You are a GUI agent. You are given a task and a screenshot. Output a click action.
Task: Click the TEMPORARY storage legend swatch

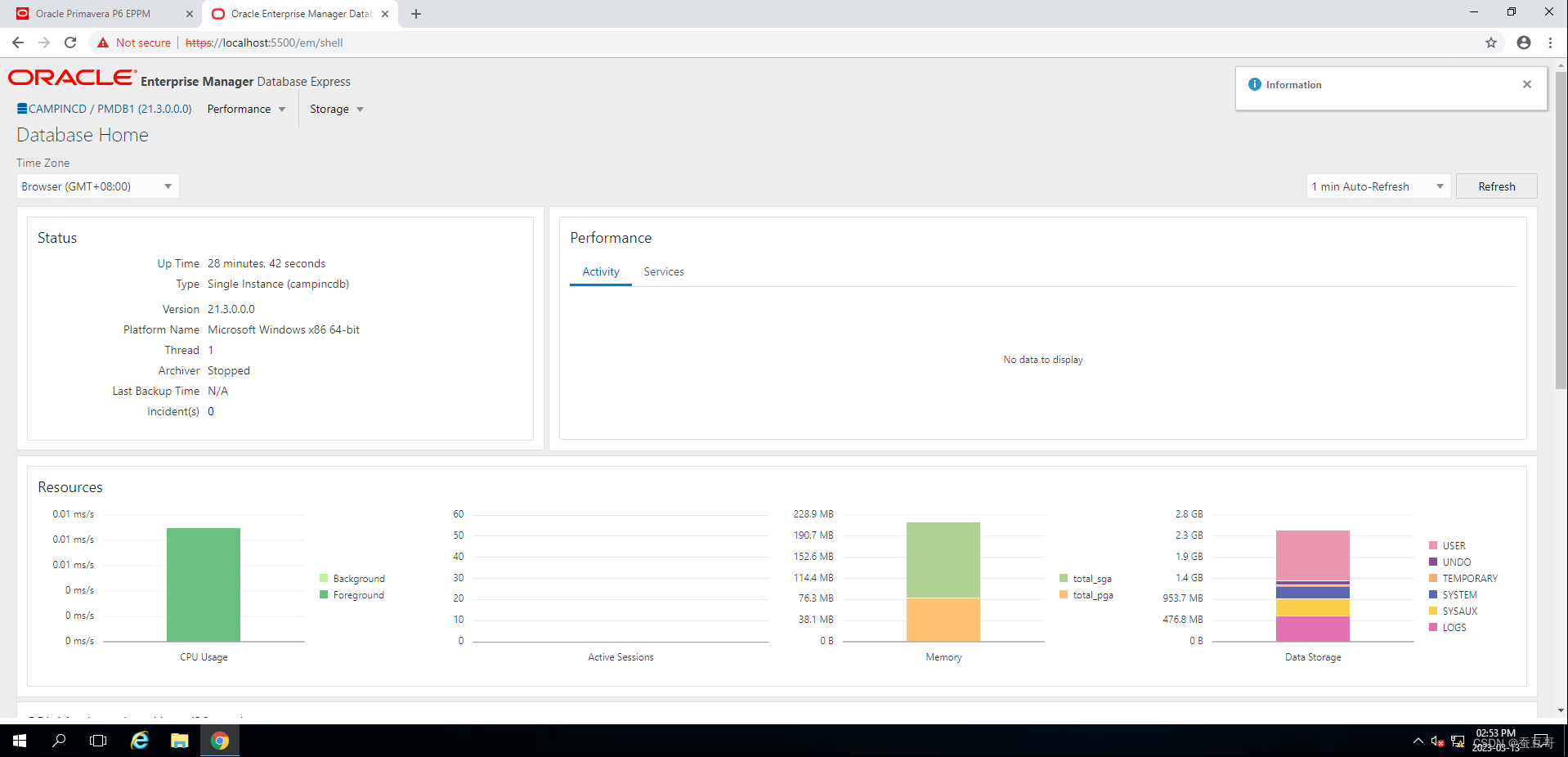click(1433, 578)
